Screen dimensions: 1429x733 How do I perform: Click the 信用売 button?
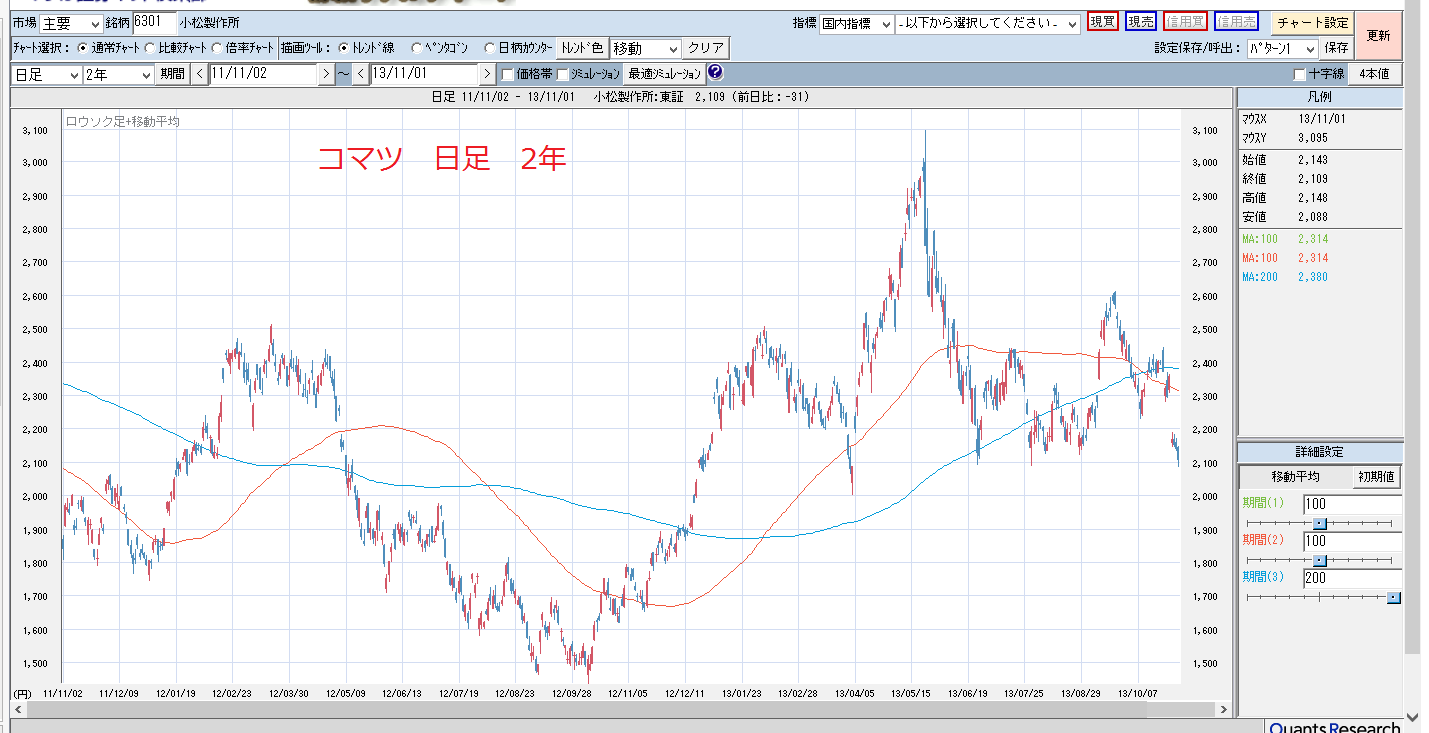(x=1236, y=22)
